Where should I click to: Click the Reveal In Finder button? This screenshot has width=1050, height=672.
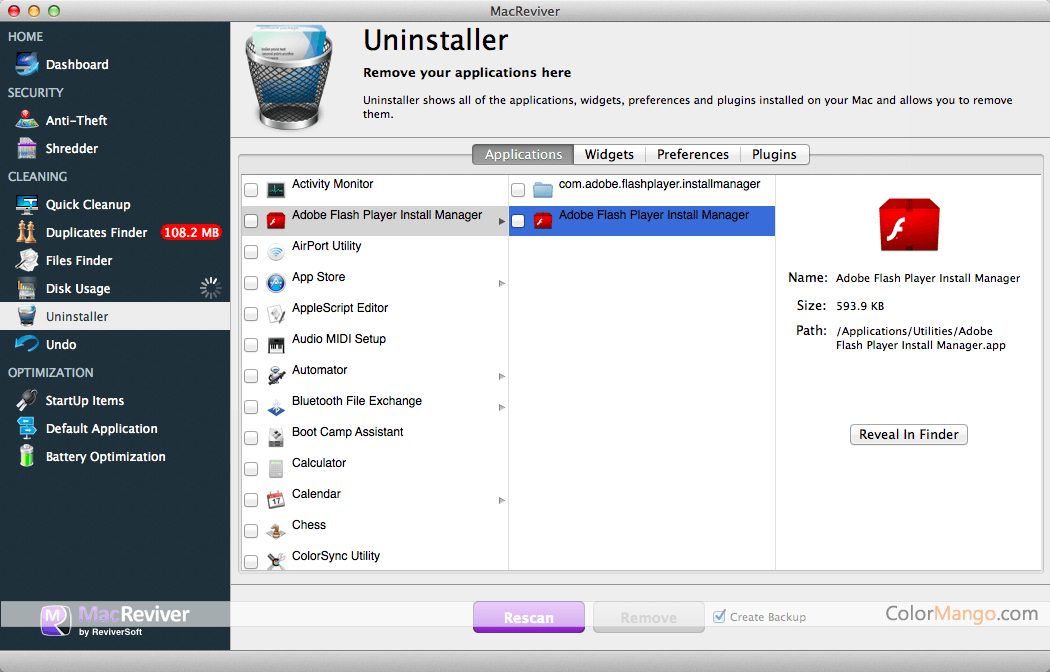908,434
